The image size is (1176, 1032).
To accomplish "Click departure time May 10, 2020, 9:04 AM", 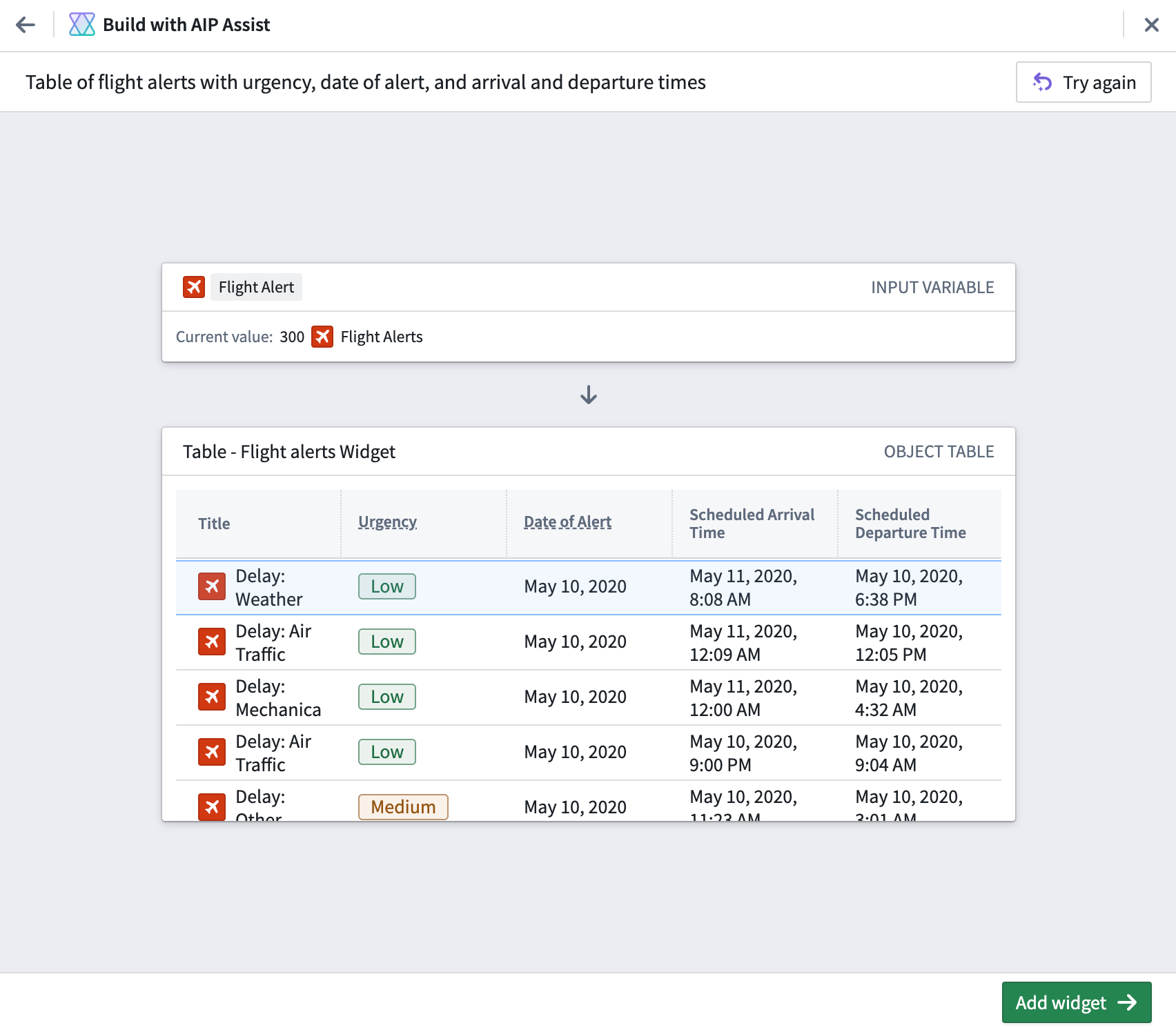I will click(x=909, y=753).
